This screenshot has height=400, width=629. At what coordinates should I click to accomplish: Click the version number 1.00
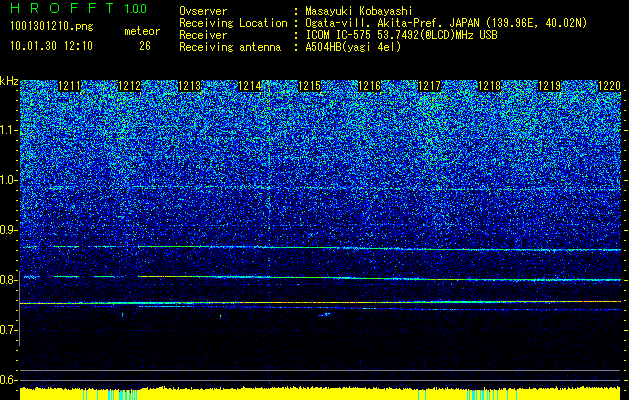[136, 8]
